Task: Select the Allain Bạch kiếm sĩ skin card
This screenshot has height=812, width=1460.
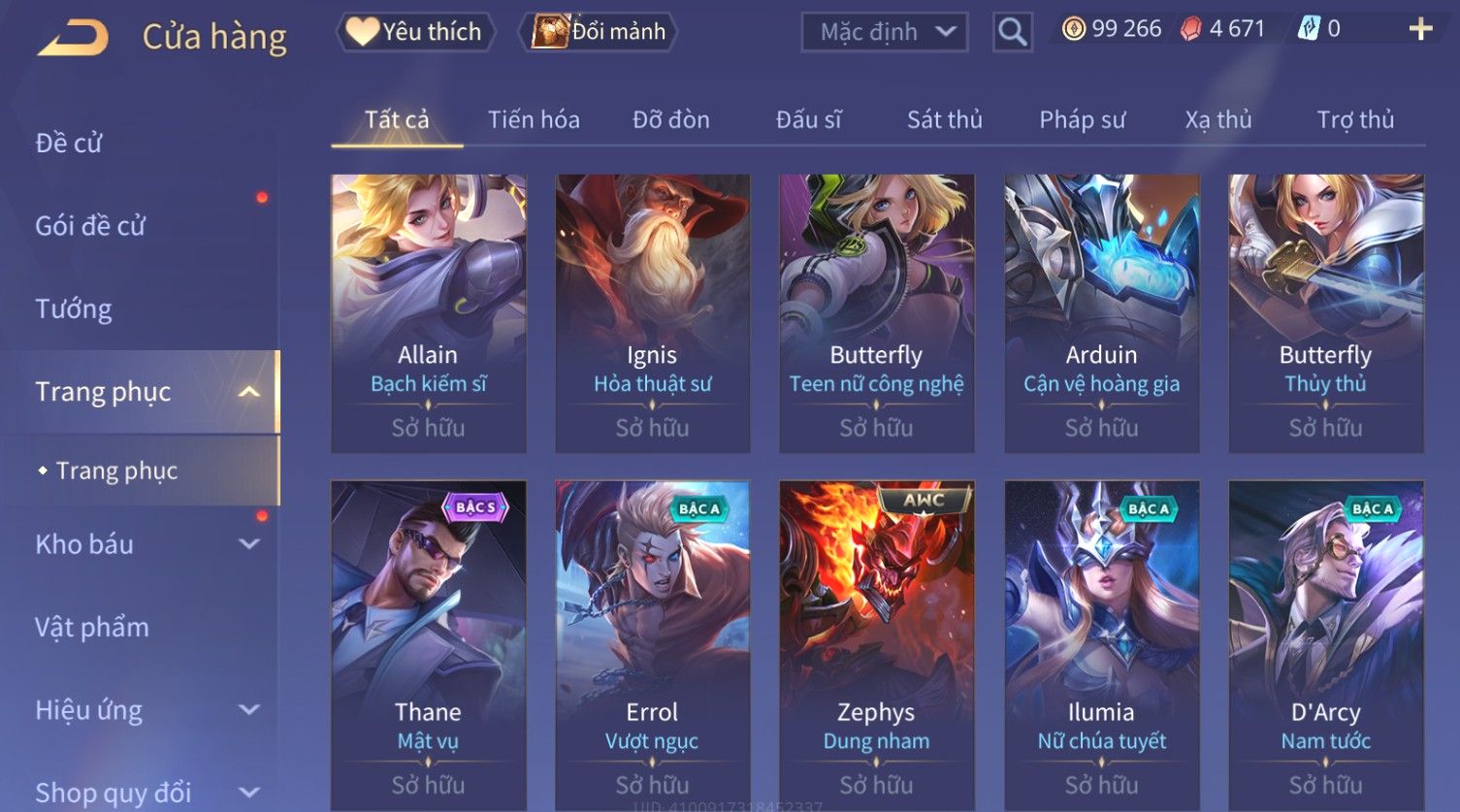Action: (429, 313)
